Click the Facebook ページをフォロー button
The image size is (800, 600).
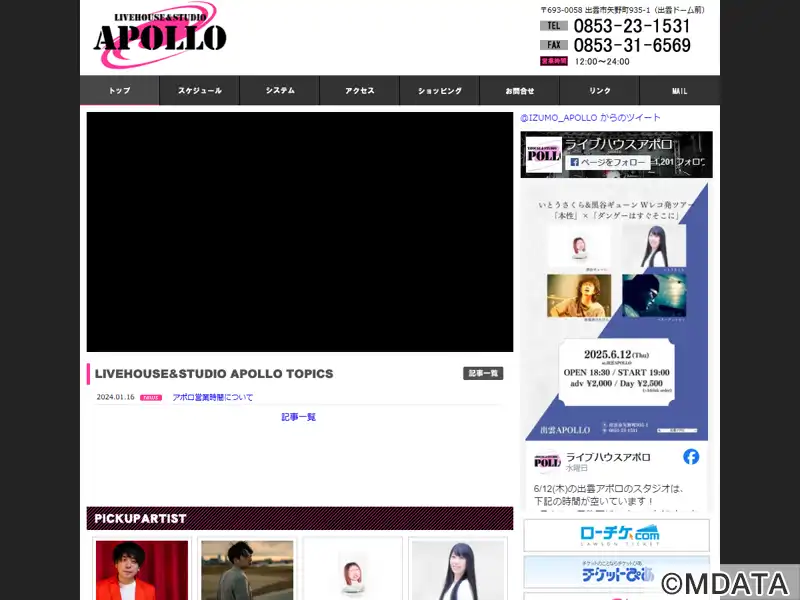(608, 162)
